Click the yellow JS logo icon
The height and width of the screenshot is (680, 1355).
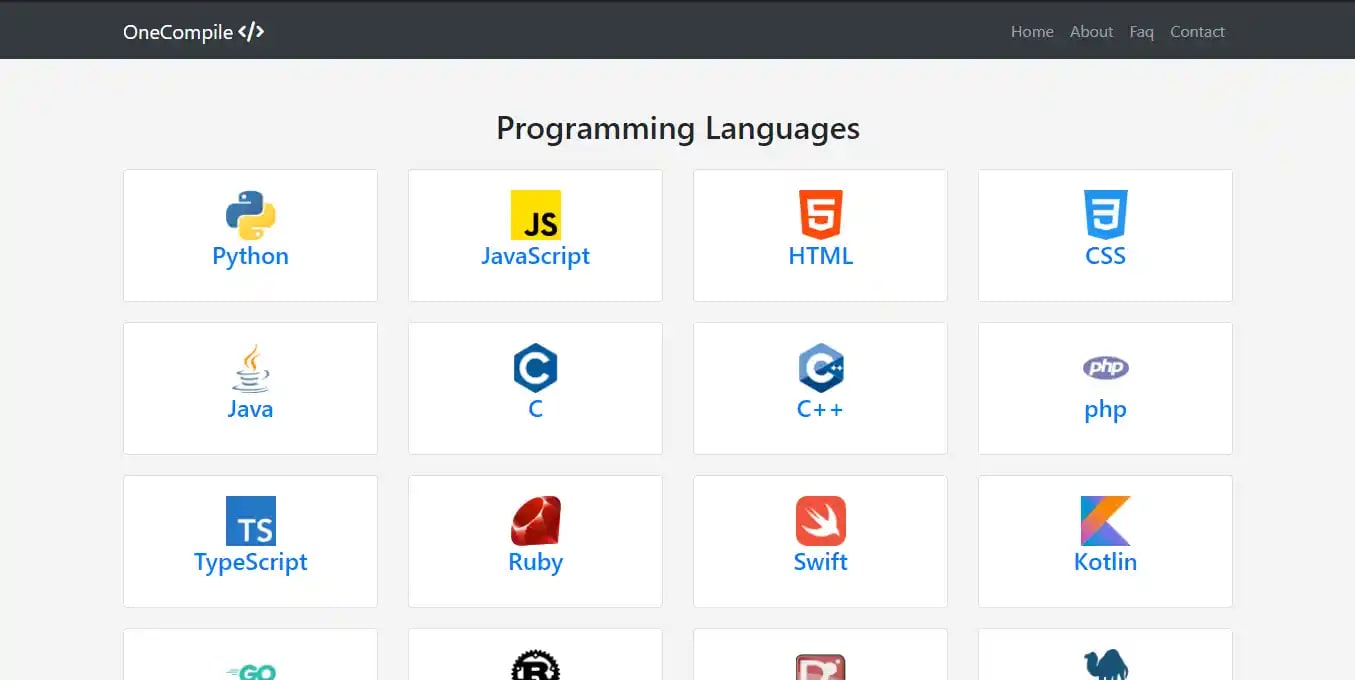pos(535,215)
